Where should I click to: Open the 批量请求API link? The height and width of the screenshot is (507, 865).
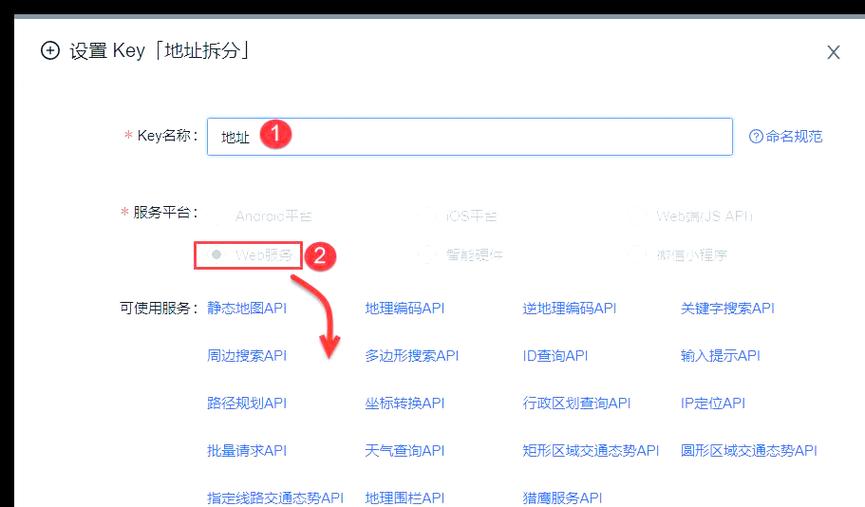pyautogui.click(x=247, y=450)
